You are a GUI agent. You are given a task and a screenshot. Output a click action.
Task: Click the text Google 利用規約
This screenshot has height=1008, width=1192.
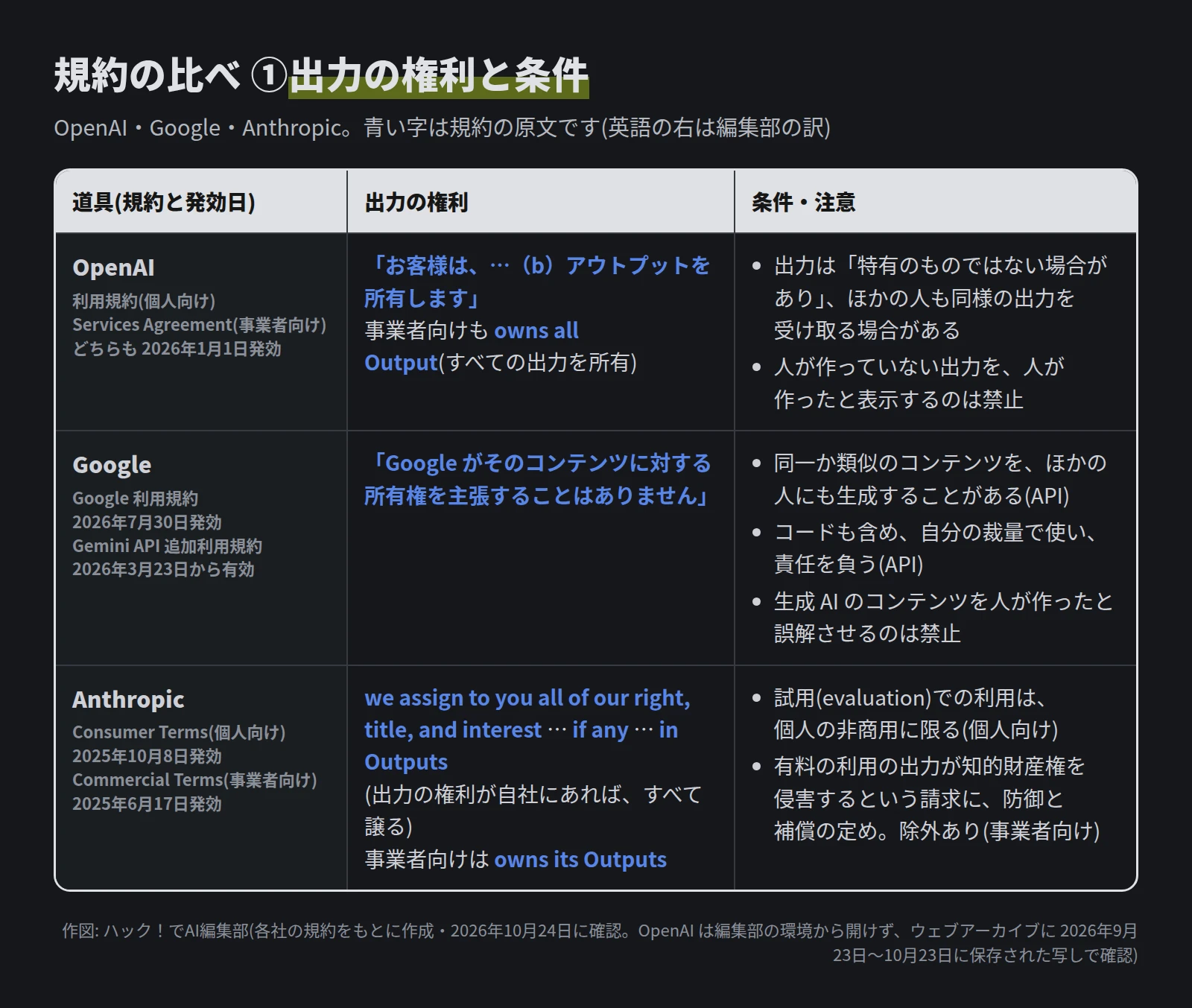pos(135,498)
